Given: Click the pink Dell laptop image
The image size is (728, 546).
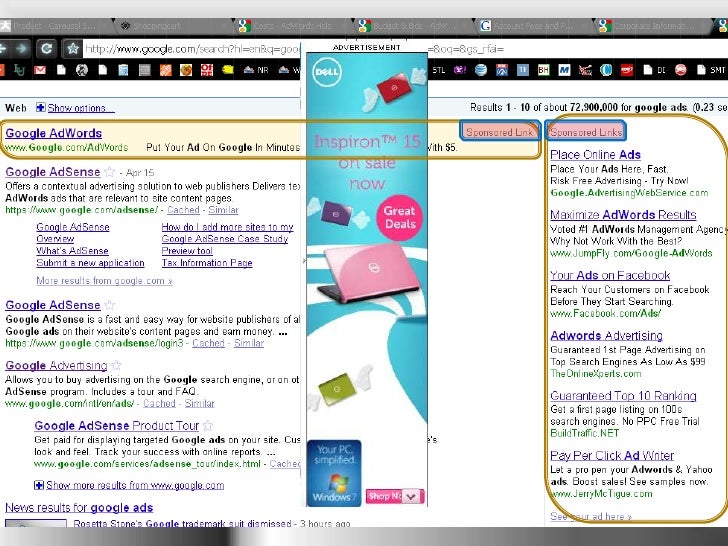Looking at the screenshot, I should 365,295.
